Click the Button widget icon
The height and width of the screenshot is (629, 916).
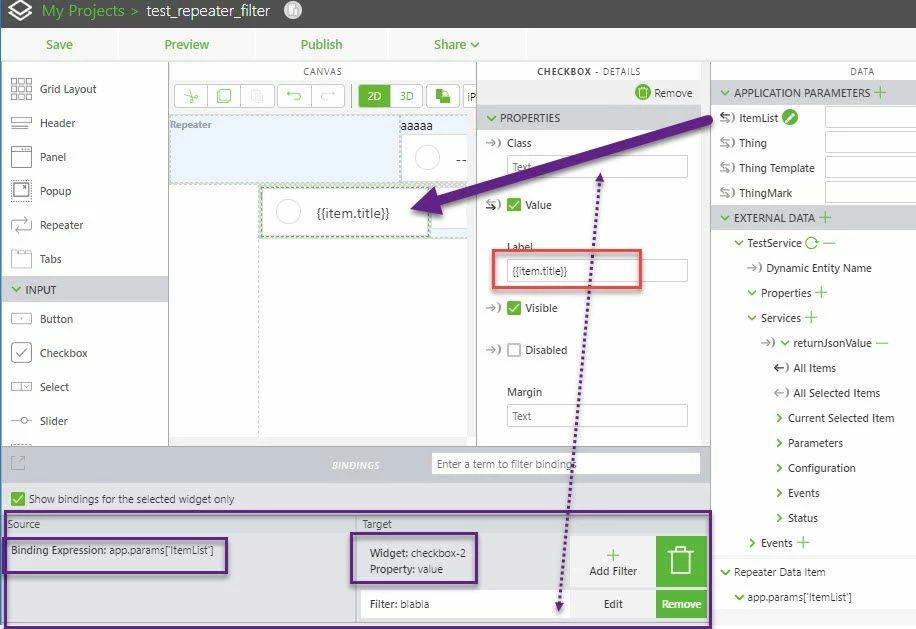pos(22,319)
